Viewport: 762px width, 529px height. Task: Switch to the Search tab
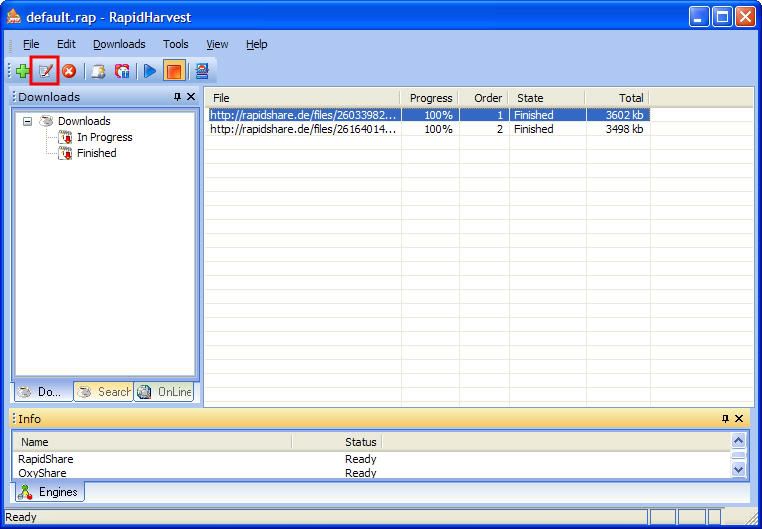click(104, 392)
